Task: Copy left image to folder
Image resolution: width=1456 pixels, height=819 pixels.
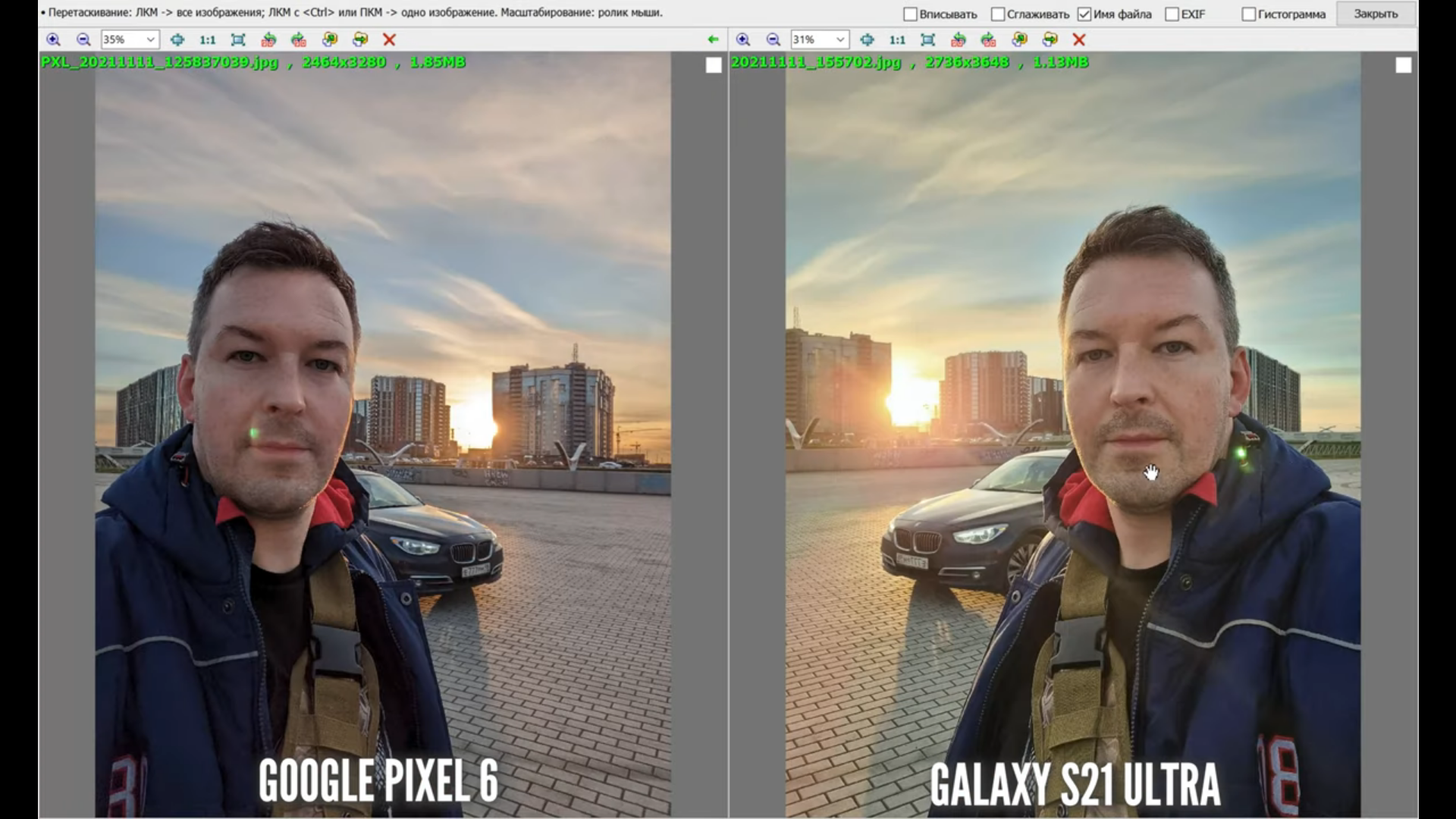Action: pyautogui.click(x=329, y=39)
